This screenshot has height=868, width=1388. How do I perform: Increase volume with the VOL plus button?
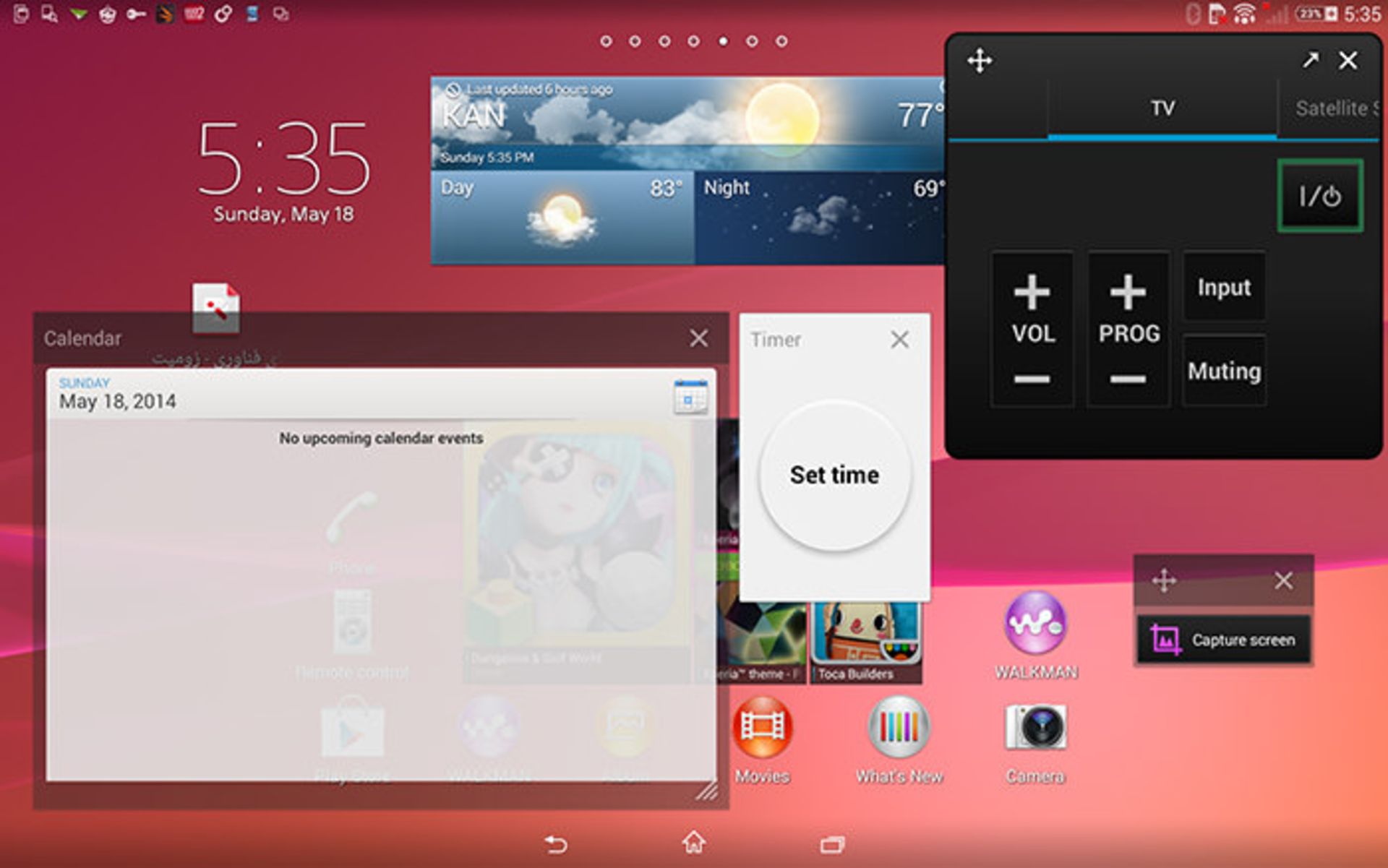tap(1032, 292)
